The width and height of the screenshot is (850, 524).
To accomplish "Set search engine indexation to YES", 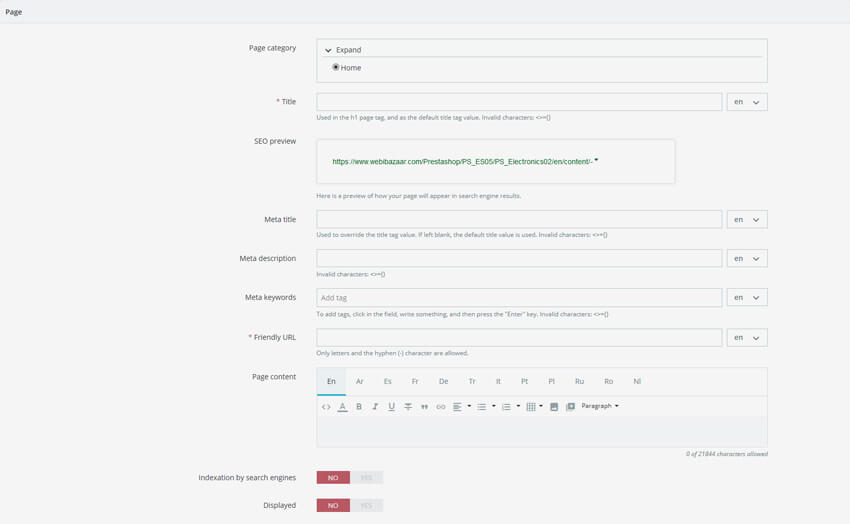I will 366,477.
